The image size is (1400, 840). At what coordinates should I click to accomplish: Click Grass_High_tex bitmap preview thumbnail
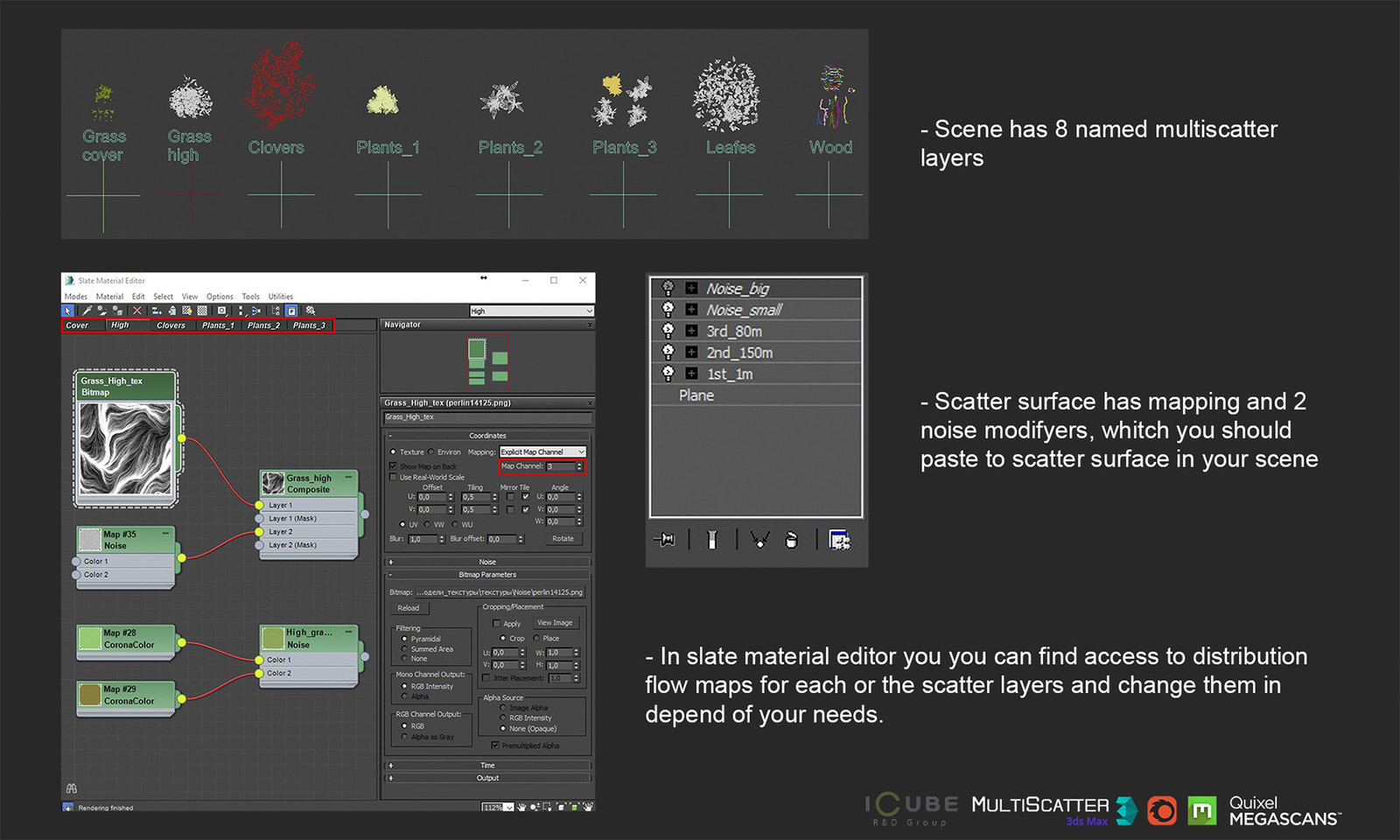pyautogui.click(x=126, y=450)
